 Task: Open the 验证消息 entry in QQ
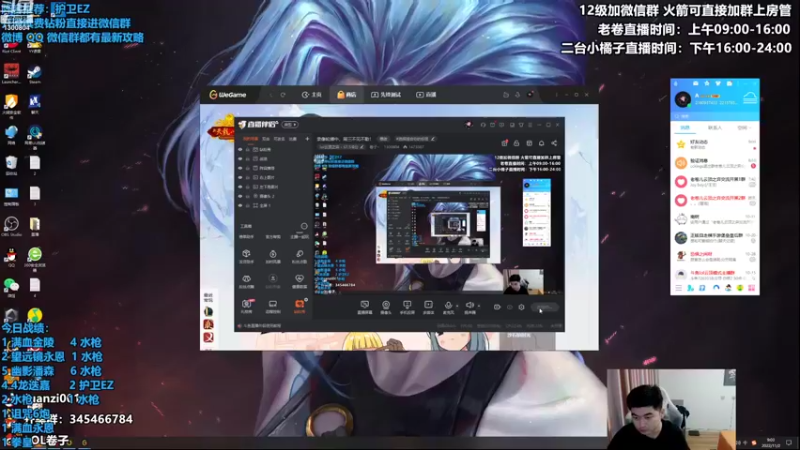[x=715, y=163]
